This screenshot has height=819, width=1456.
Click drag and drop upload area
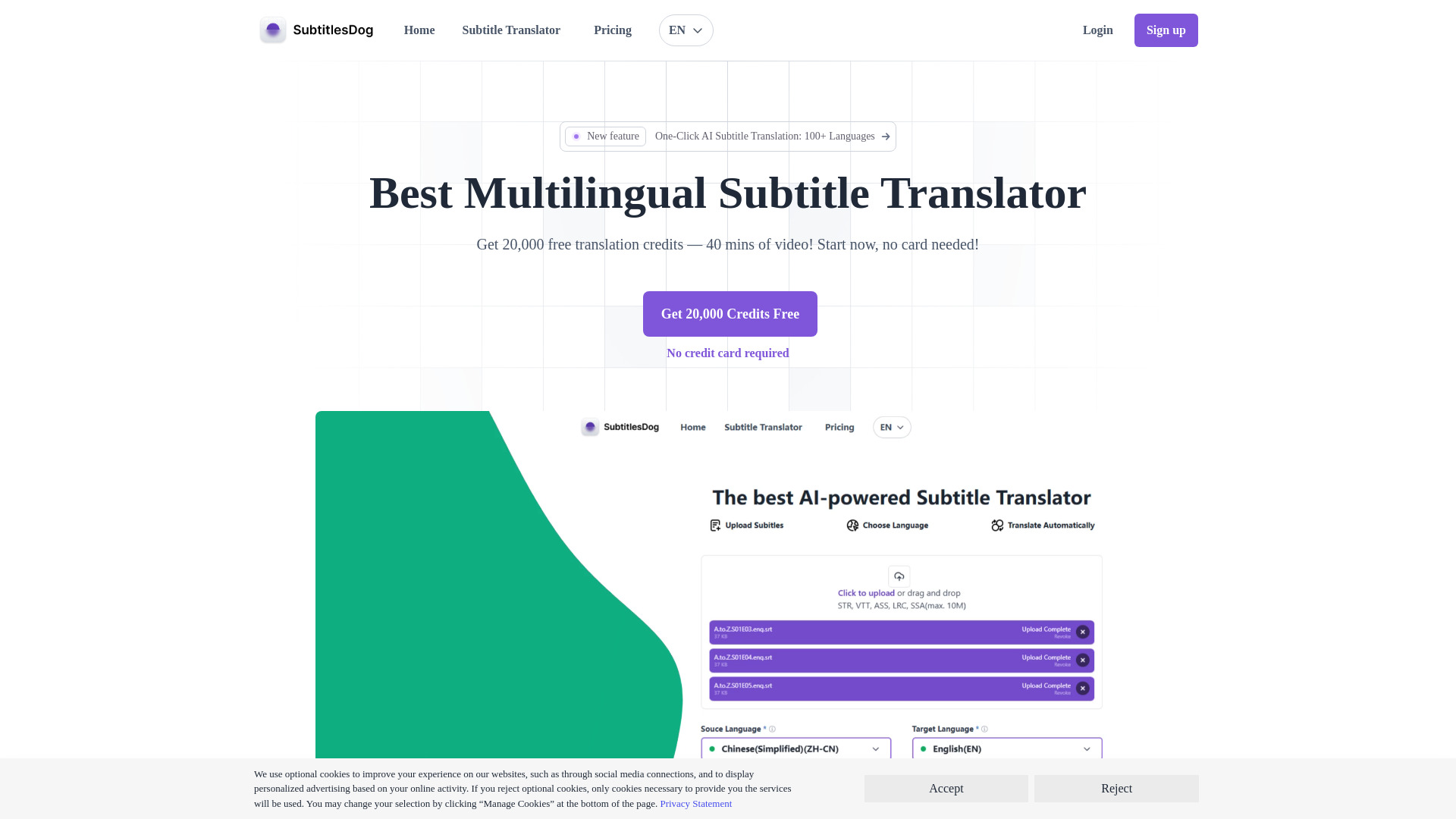coord(899,589)
